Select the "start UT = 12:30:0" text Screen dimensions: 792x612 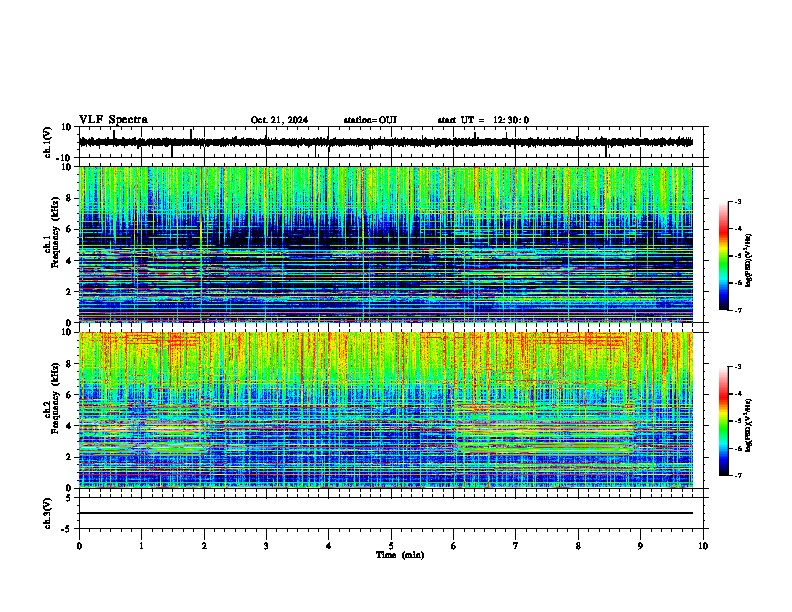483,120
